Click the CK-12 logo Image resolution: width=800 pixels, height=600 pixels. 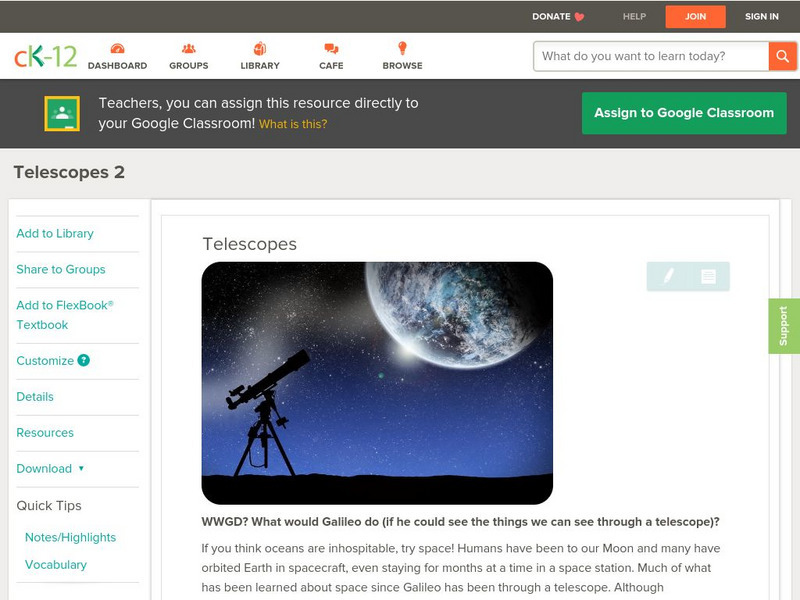45,56
